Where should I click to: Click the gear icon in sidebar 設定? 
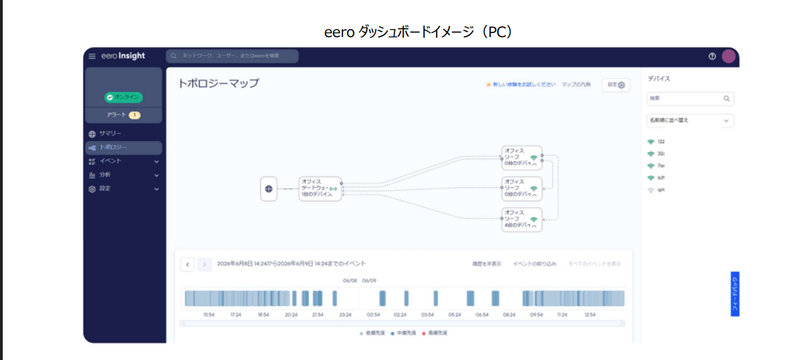click(x=92, y=189)
